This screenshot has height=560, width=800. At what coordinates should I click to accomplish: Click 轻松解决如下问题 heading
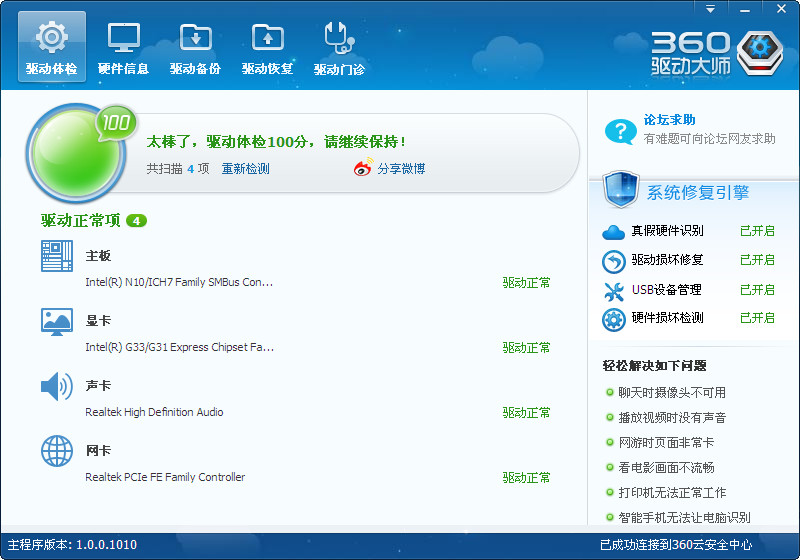tap(654, 366)
